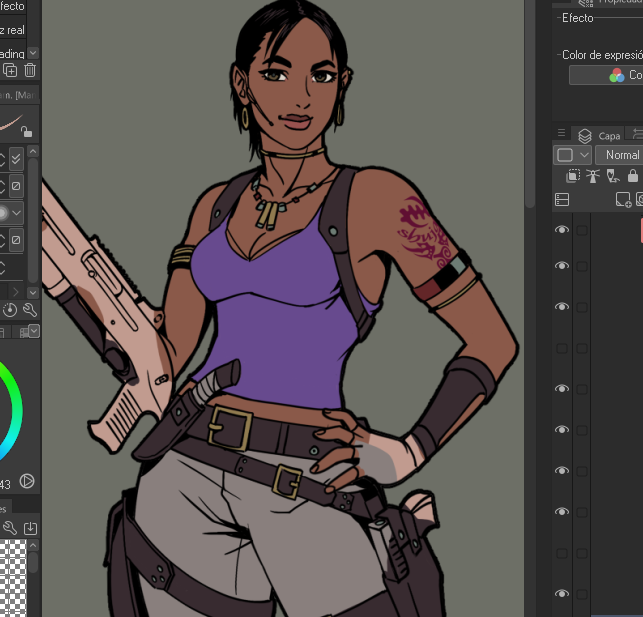Set as reference layer with the lighthouse icon
Viewport: 643px width, 617px height.
pos(593,175)
